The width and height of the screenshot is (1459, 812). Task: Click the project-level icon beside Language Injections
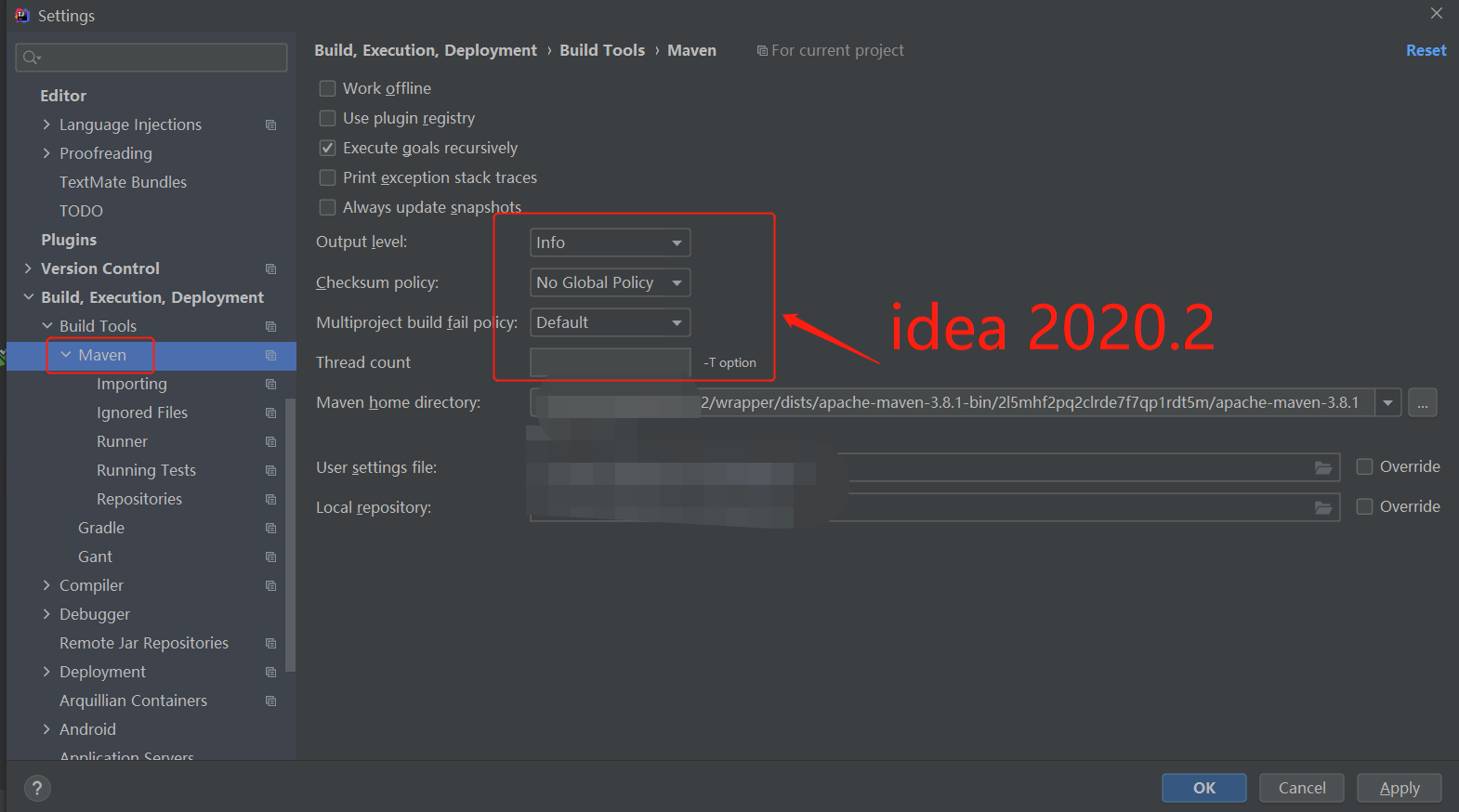click(x=271, y=124)
